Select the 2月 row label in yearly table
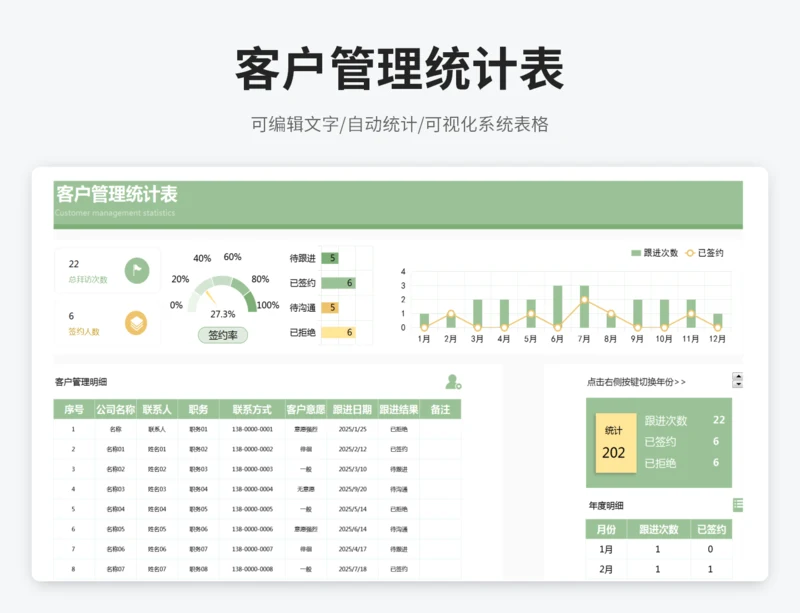Viewport: 800px width, 613px height. coord(606,569)
